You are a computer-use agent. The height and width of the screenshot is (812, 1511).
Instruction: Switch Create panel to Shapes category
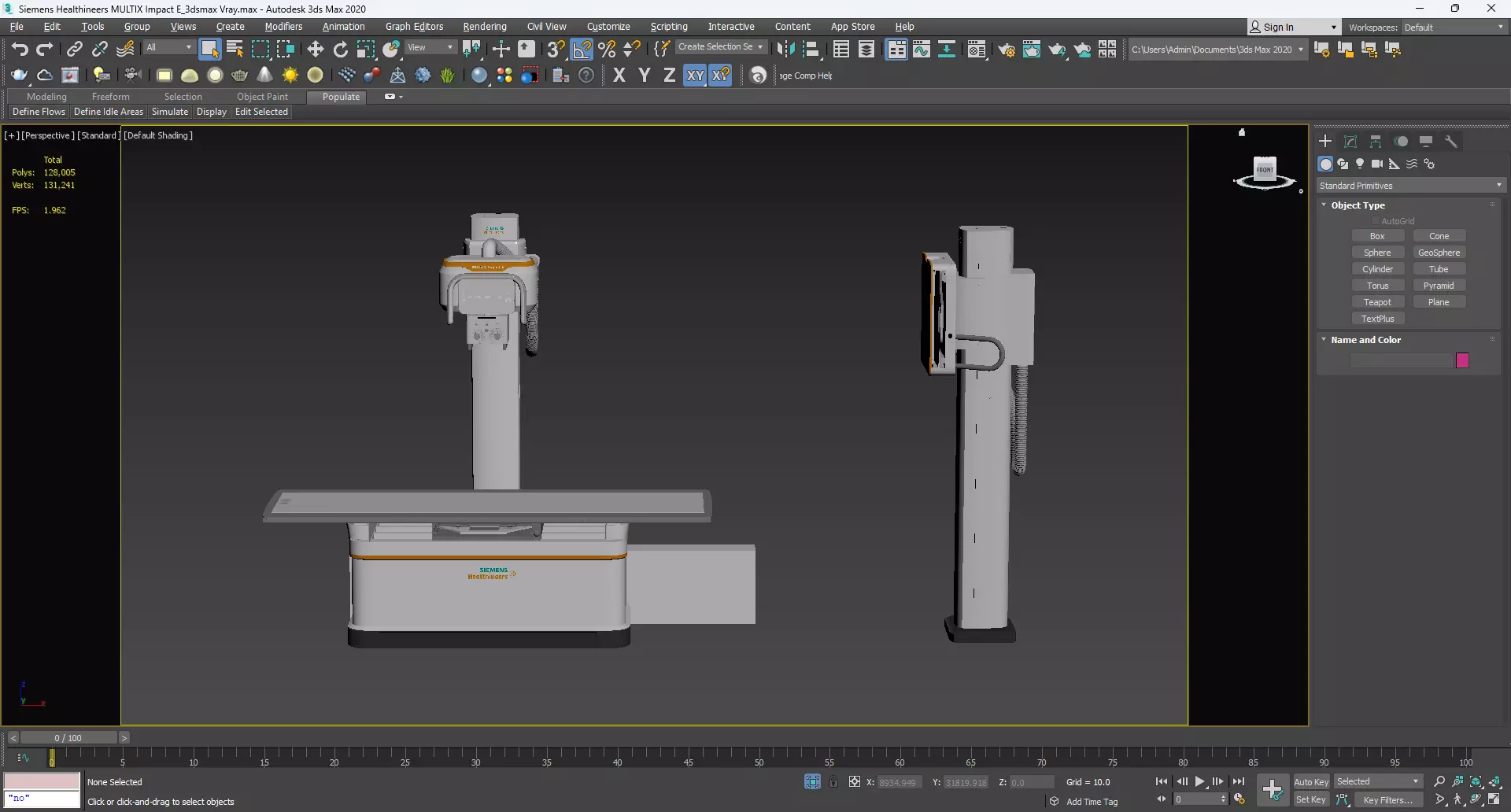click(1343, 164)
